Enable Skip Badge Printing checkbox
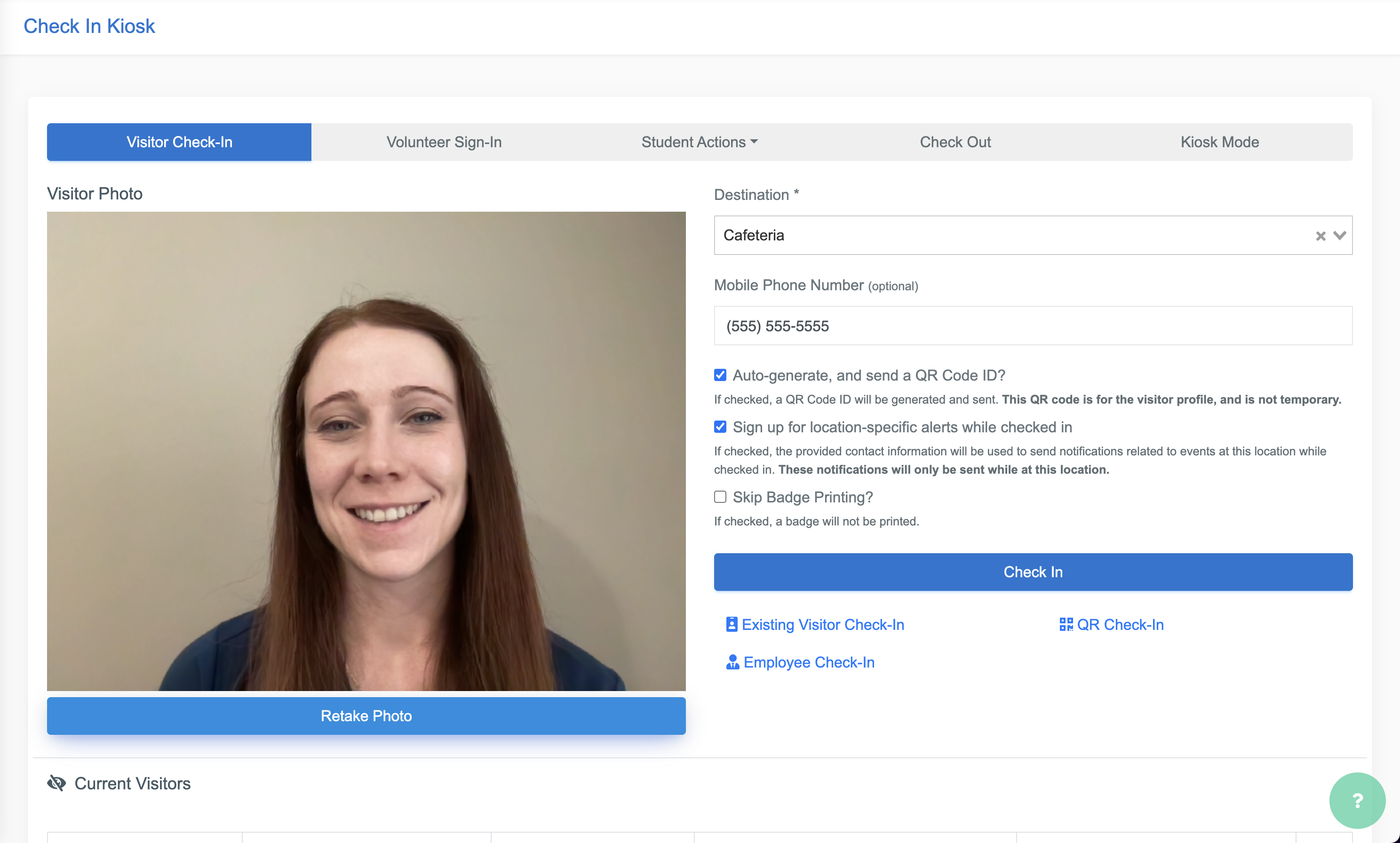Viewport: 1400px width, 843px height. tap(720, 497)
